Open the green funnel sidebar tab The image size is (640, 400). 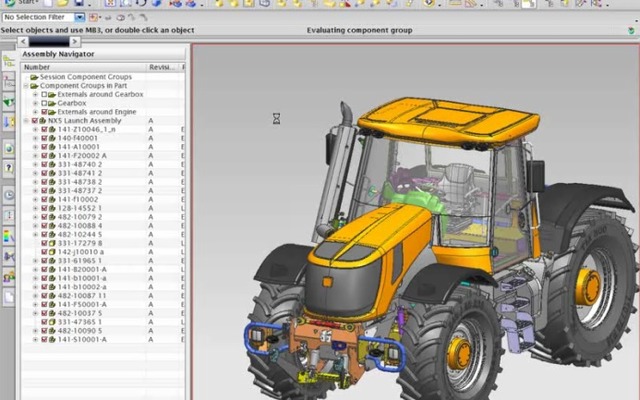[9, 102]
